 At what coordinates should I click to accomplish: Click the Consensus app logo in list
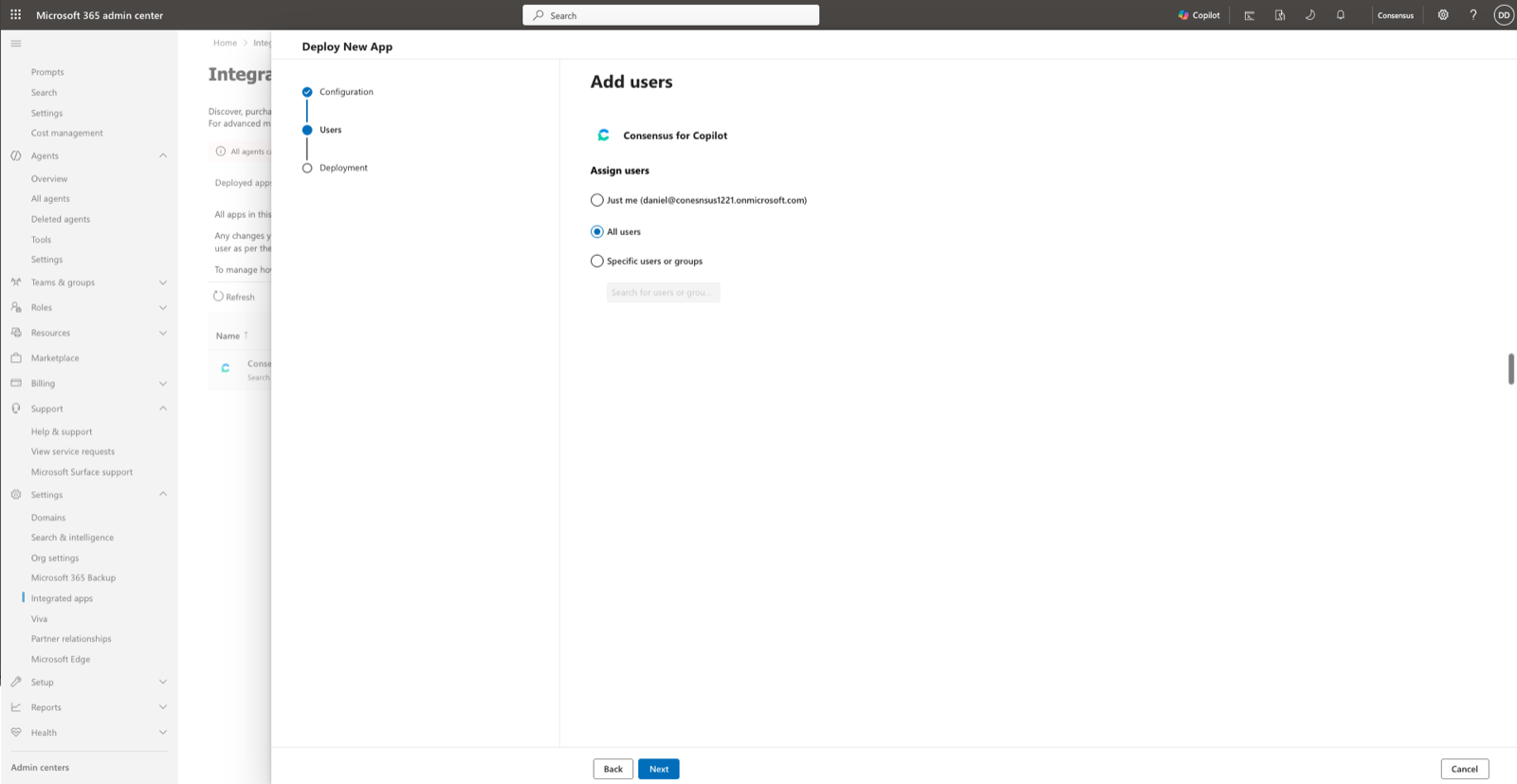pyautogui.click(x=226, y=369)
